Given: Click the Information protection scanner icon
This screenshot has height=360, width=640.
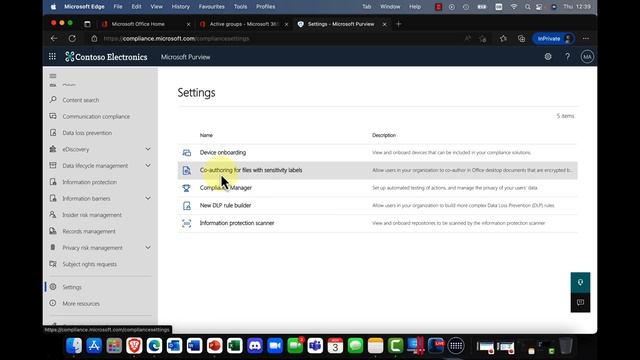Looking at the screenshot, I should click(x=187, y=223).
